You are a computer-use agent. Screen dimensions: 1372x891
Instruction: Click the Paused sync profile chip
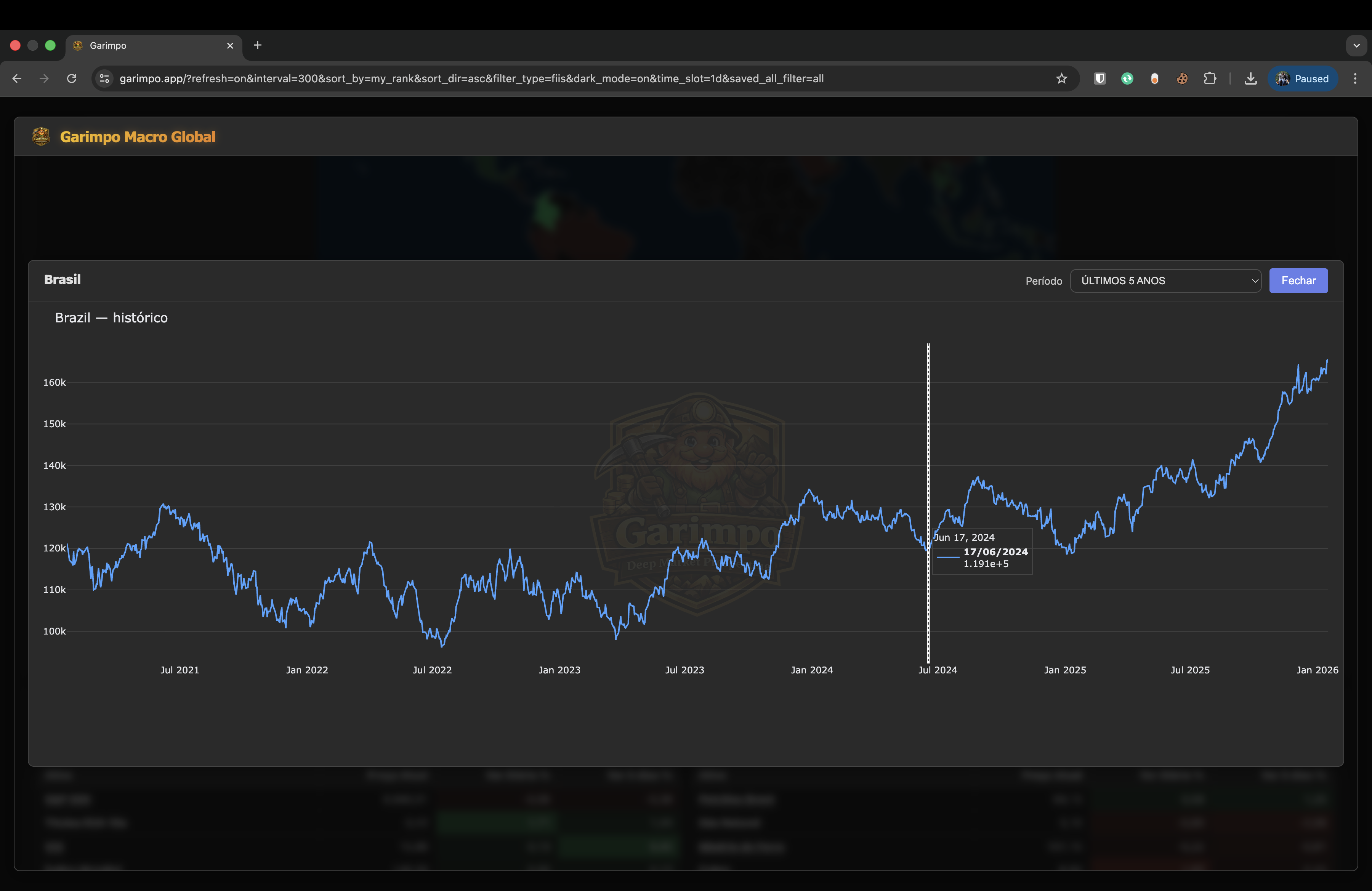pyautogui.click(x=1303, y=79)
